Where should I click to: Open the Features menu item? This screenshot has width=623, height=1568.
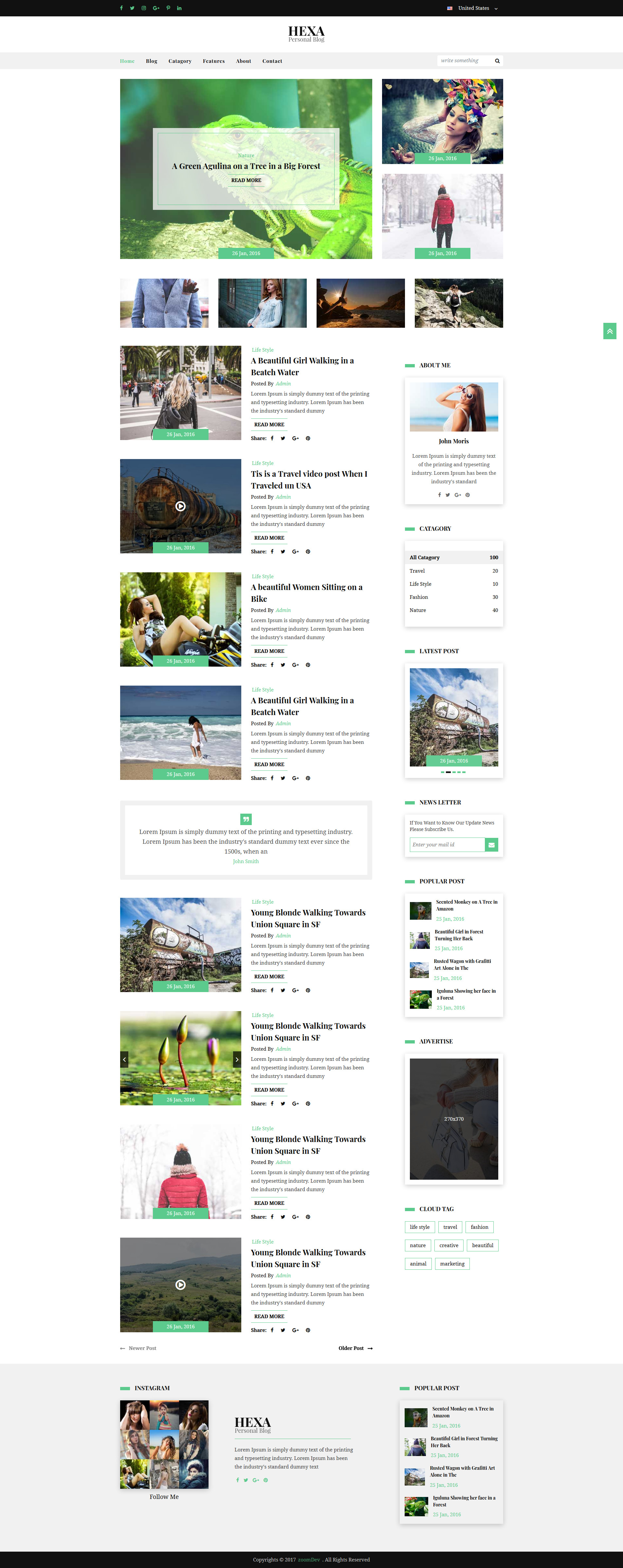(x=213, y=61)
